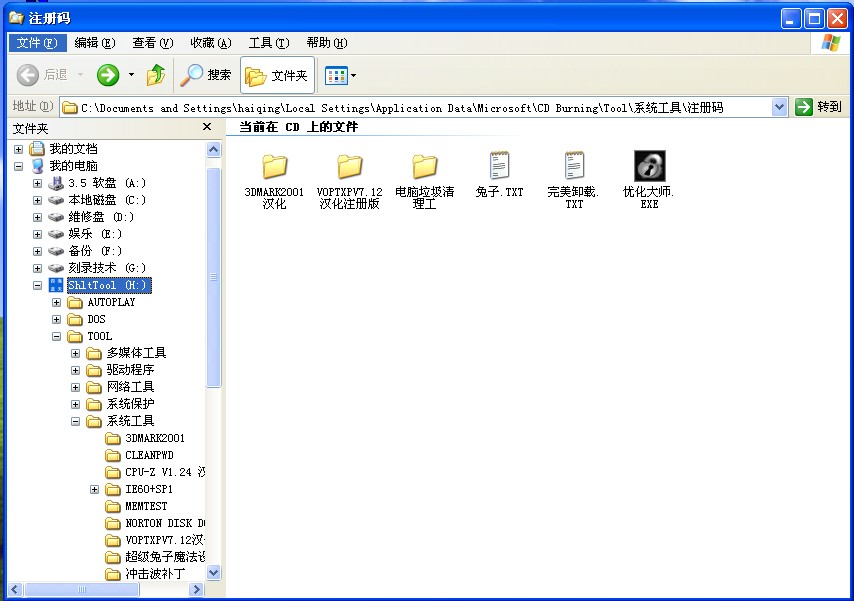
Task: Expand the AUTOPLAY folder node
Action: [57, 302]
